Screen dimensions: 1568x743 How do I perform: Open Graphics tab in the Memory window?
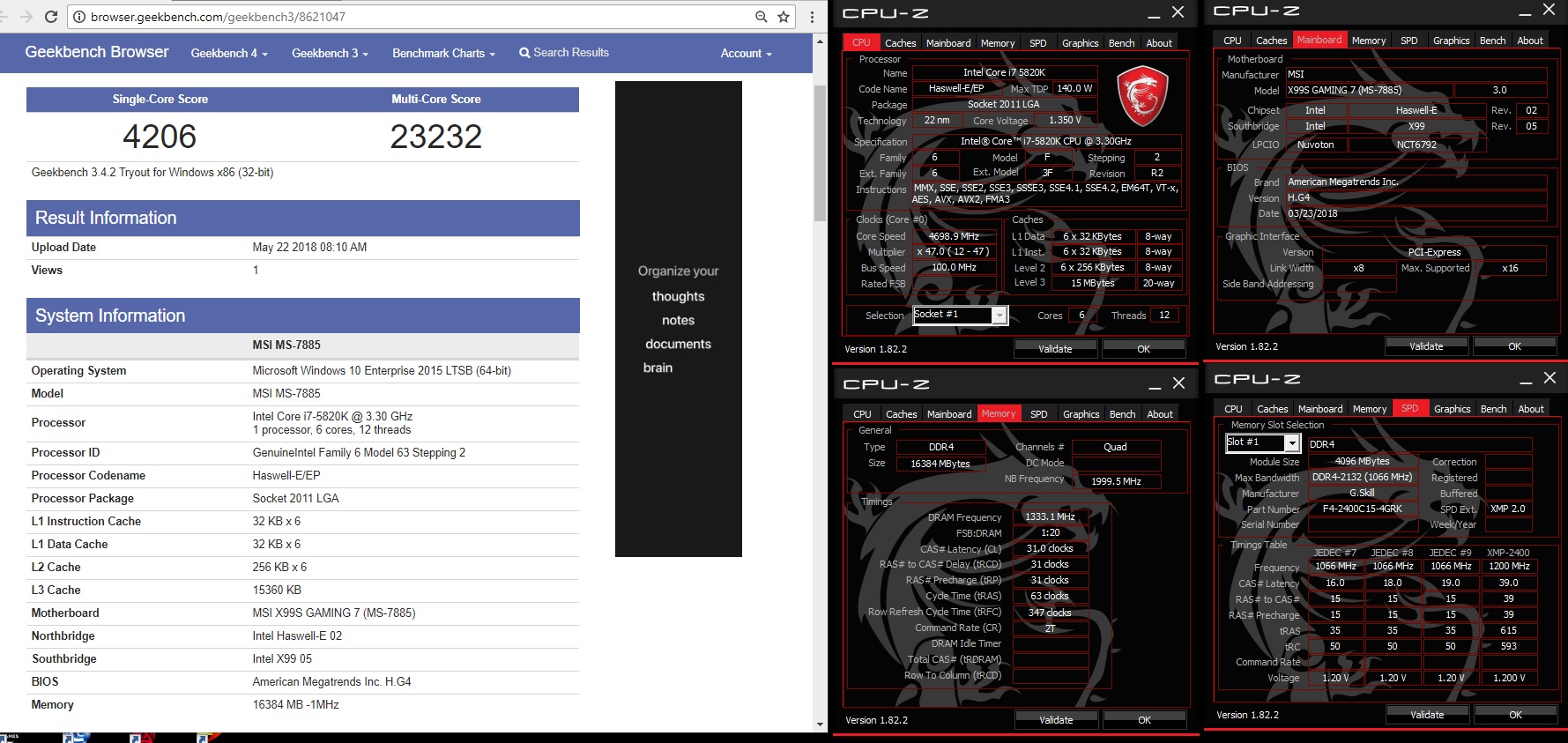[x=1081, y=414]
